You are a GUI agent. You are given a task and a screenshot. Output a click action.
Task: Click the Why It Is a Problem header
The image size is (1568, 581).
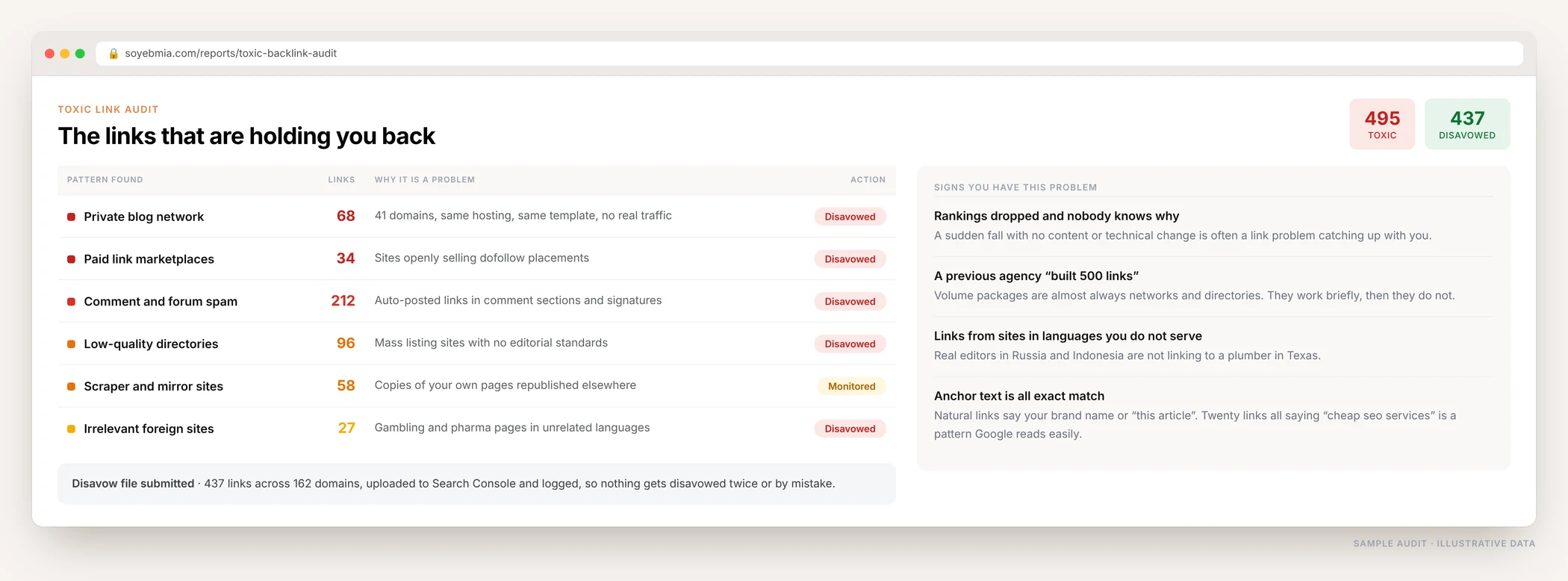click(425, 180)
